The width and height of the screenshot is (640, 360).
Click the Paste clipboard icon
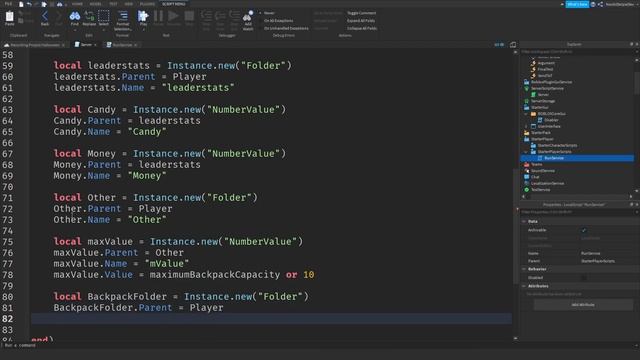(9, 17)
